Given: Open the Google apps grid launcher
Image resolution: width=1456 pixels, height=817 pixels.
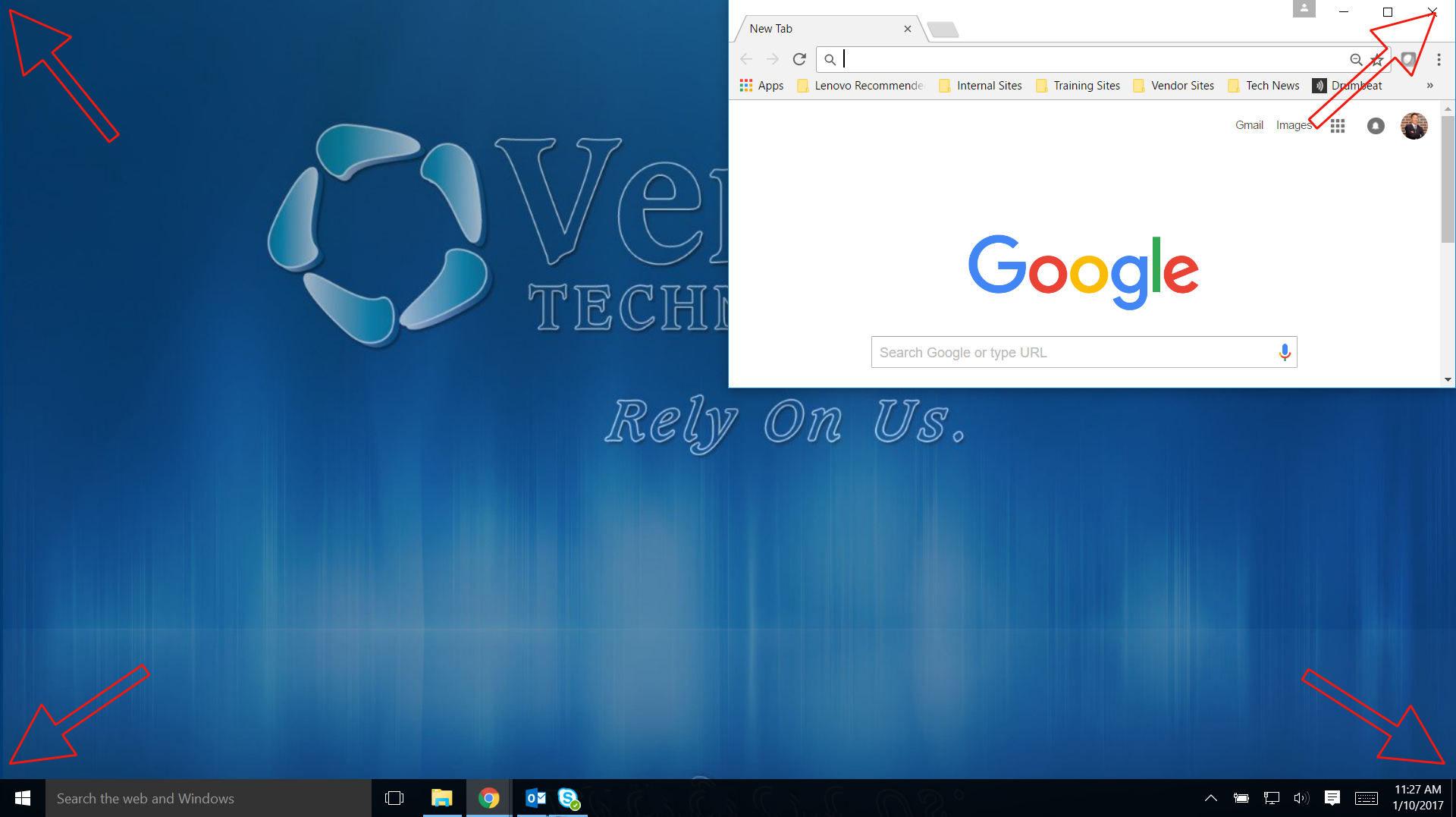Looking at the screenshot, I should (1338, 126).
